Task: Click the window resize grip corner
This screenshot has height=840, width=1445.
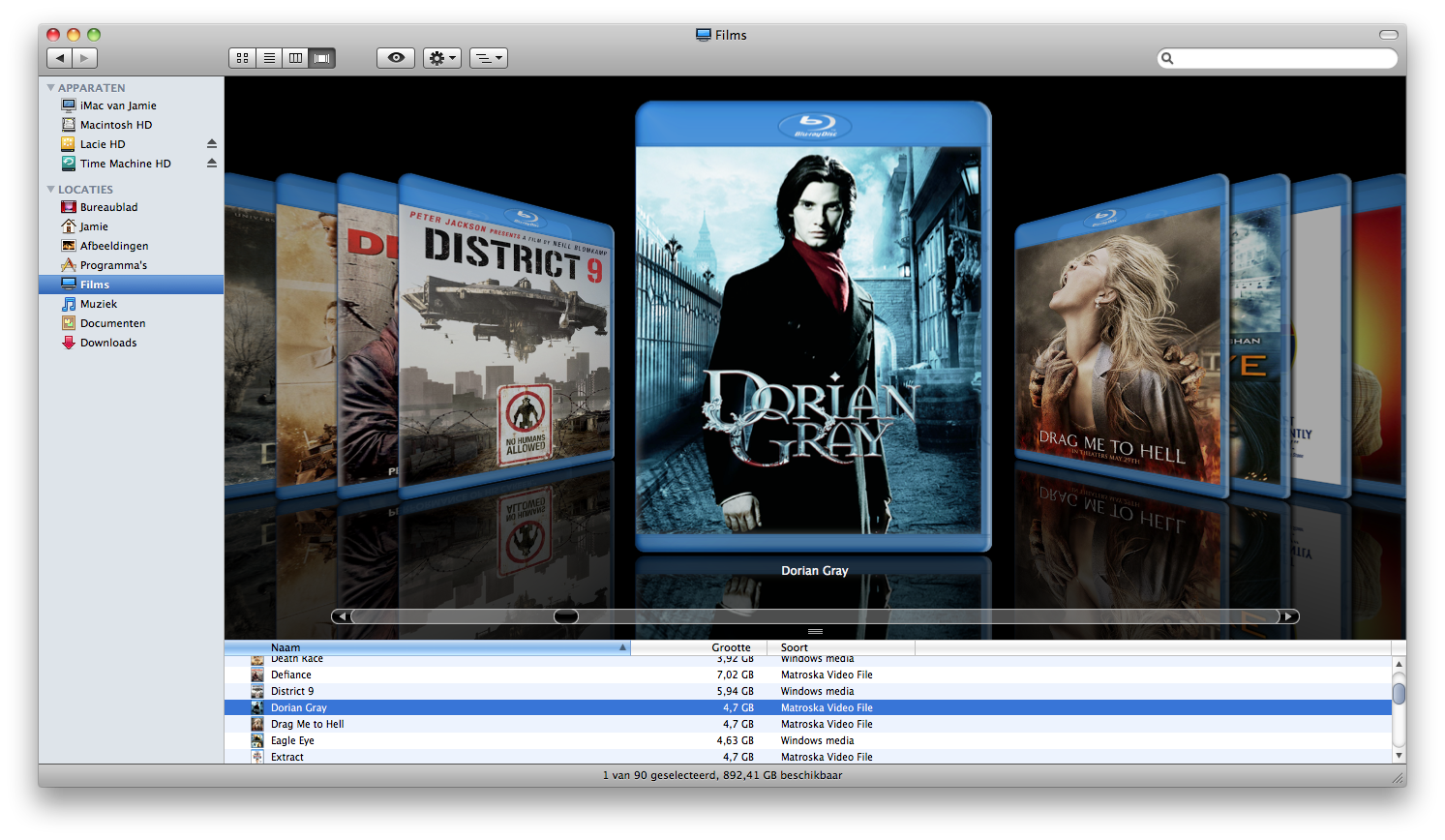Action: tap(1398, 778)
